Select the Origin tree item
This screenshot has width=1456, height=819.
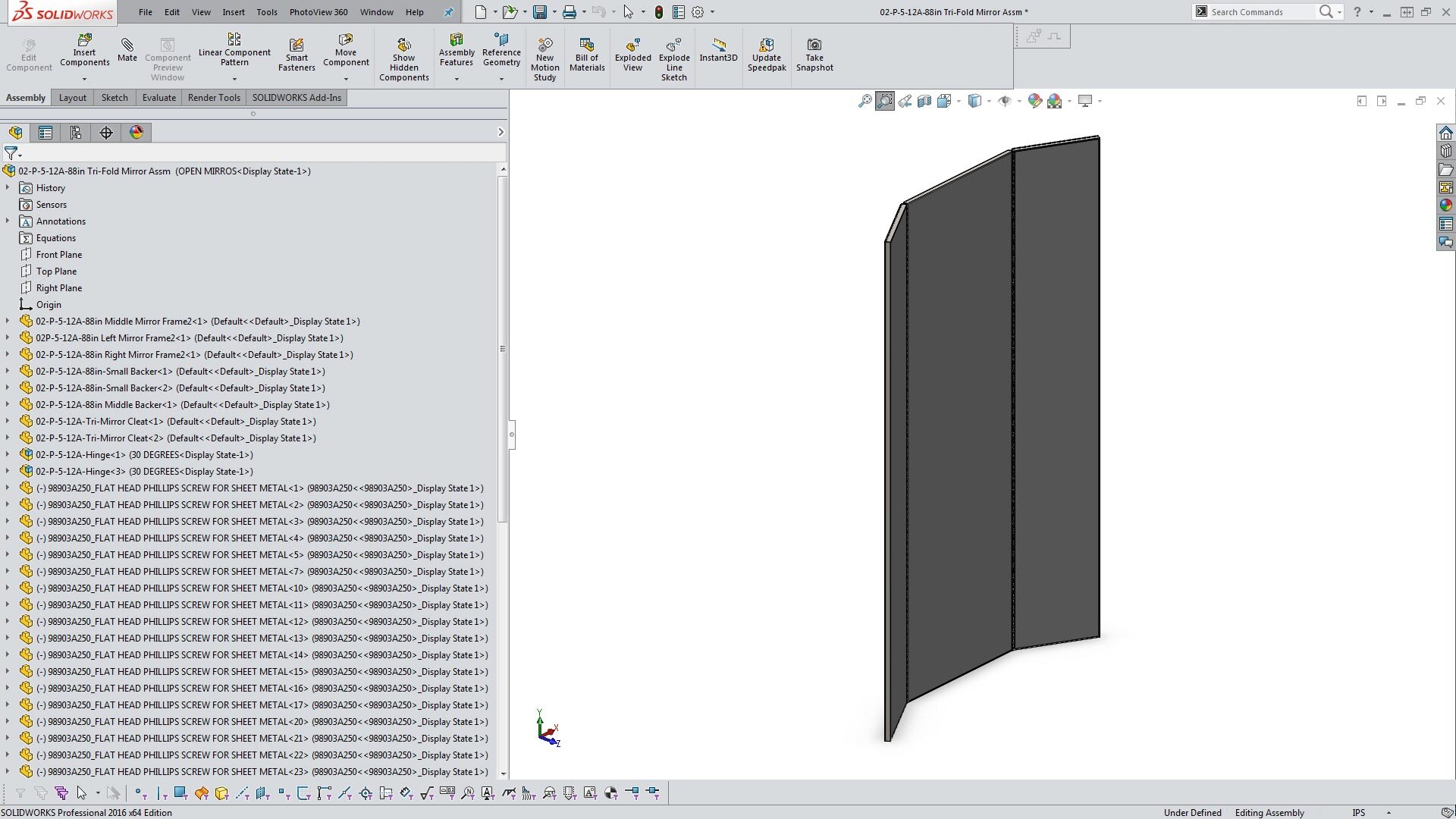pos(49,304)
